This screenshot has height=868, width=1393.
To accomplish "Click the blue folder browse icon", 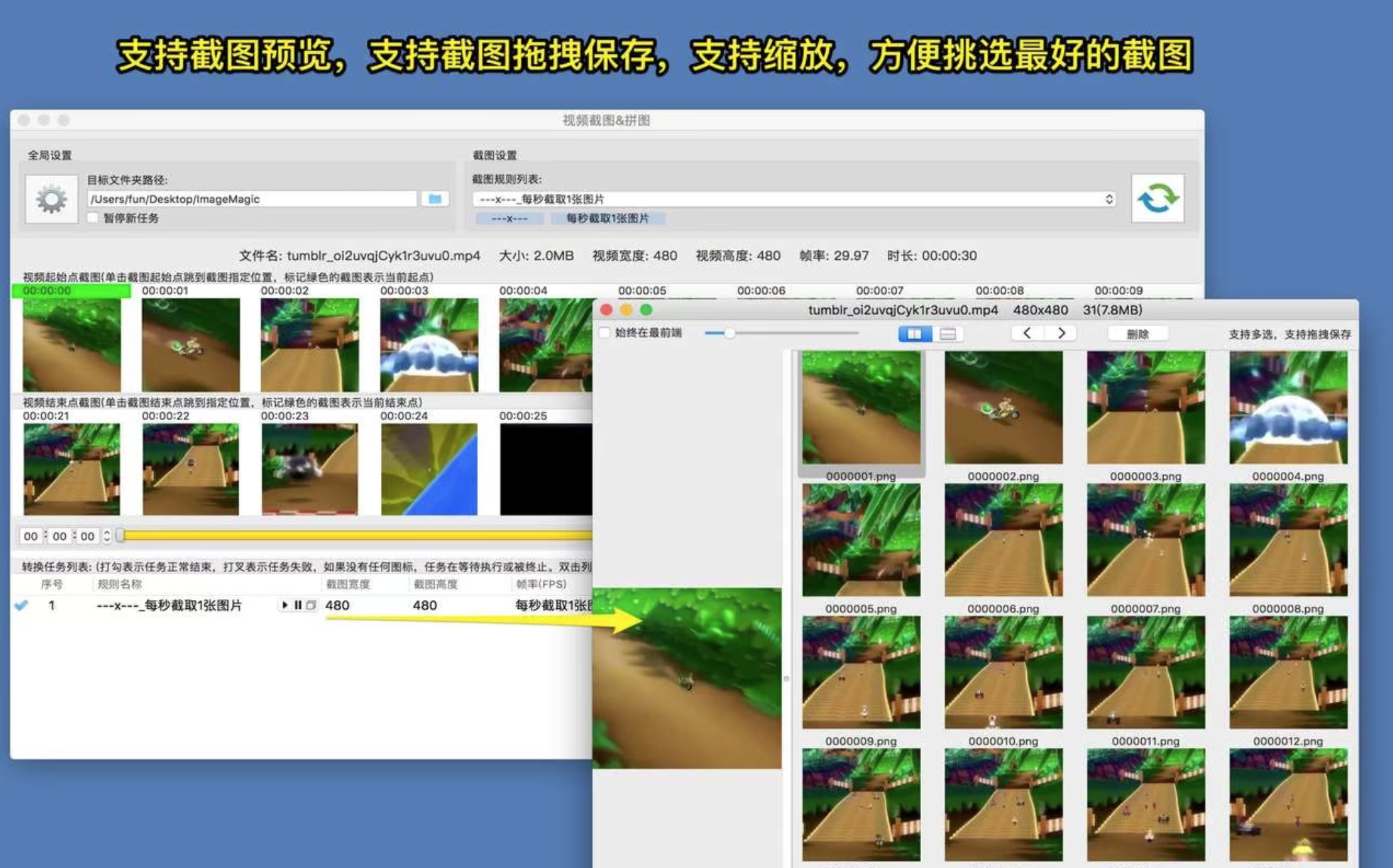I will click(x=435, y=199).
